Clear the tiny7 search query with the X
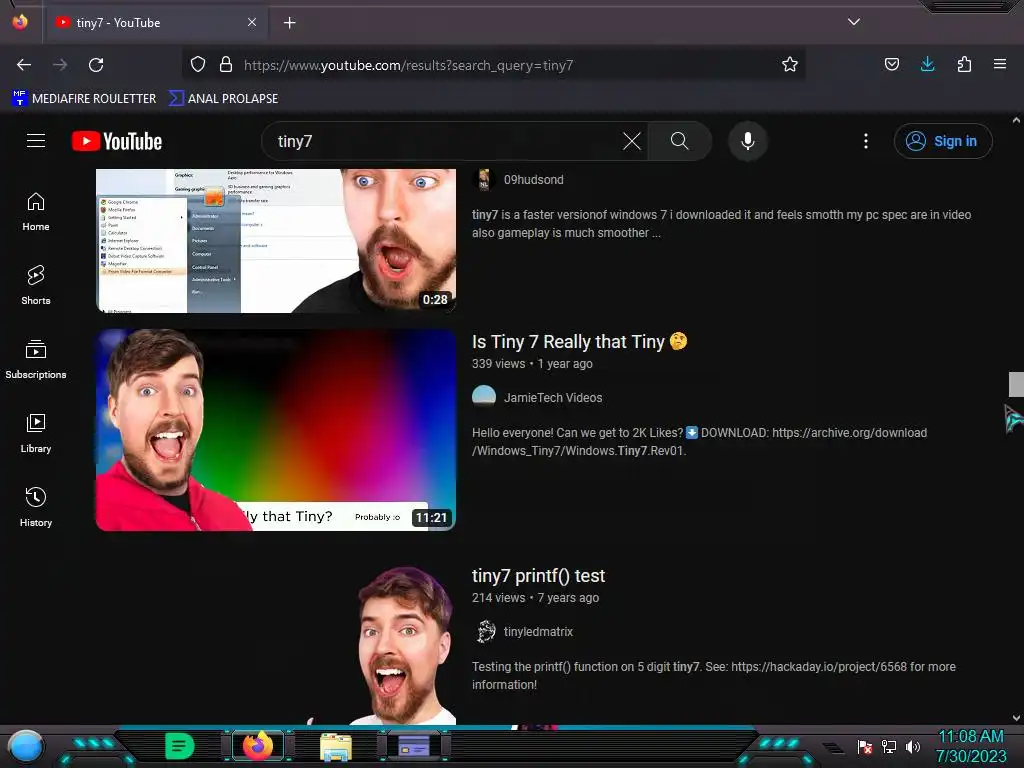Viewport: 1024px width, 768px height. click(x=632, y=141)
